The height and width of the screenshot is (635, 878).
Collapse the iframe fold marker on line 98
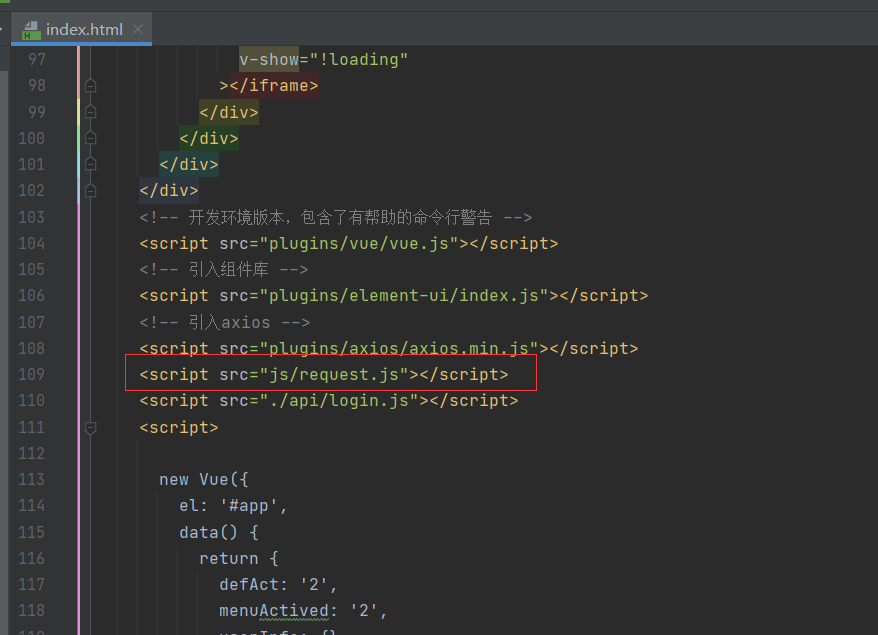[90, 86]
